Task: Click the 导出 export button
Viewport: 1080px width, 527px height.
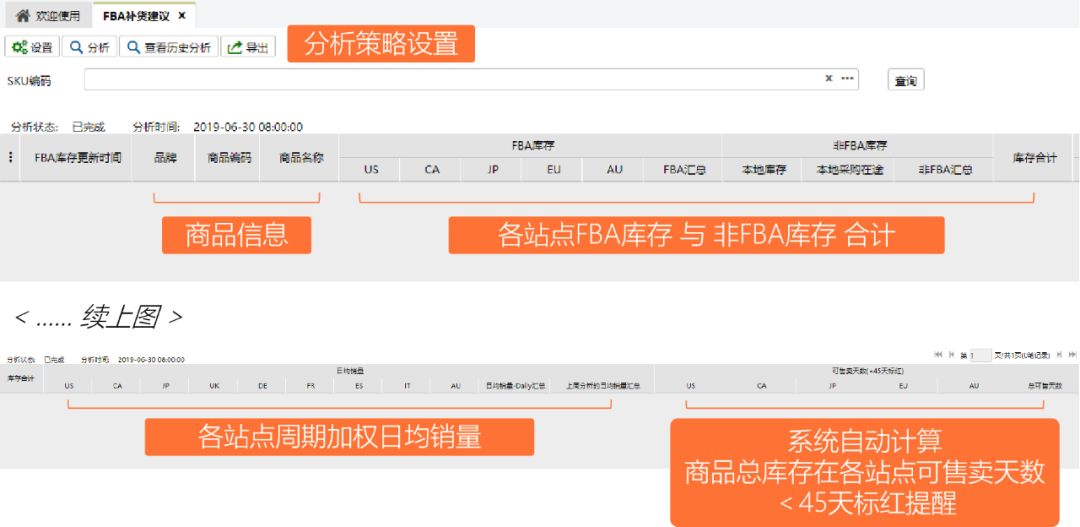Action: 248,47
